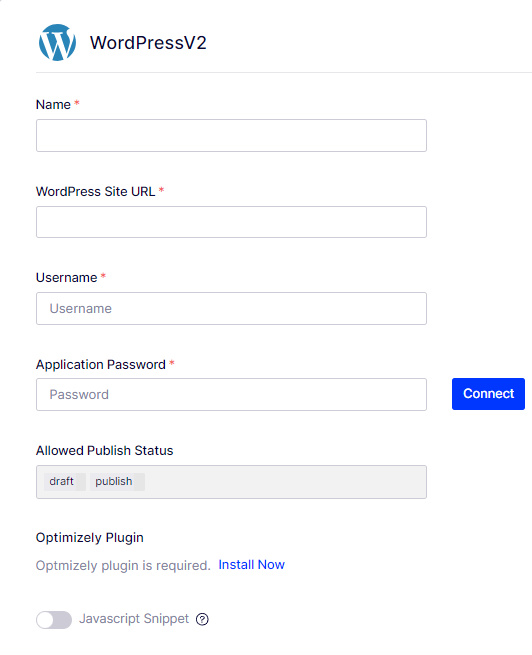Click the WordPressV2 heading text
532x655 pixels.
click(x=148, y=43)
